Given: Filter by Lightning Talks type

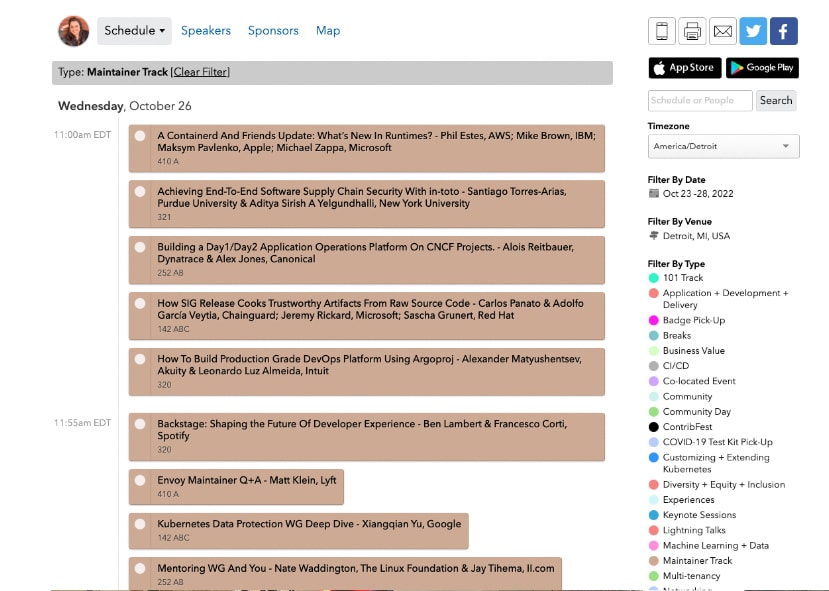Looking at the screenshot, I should (x=694, y=530).
